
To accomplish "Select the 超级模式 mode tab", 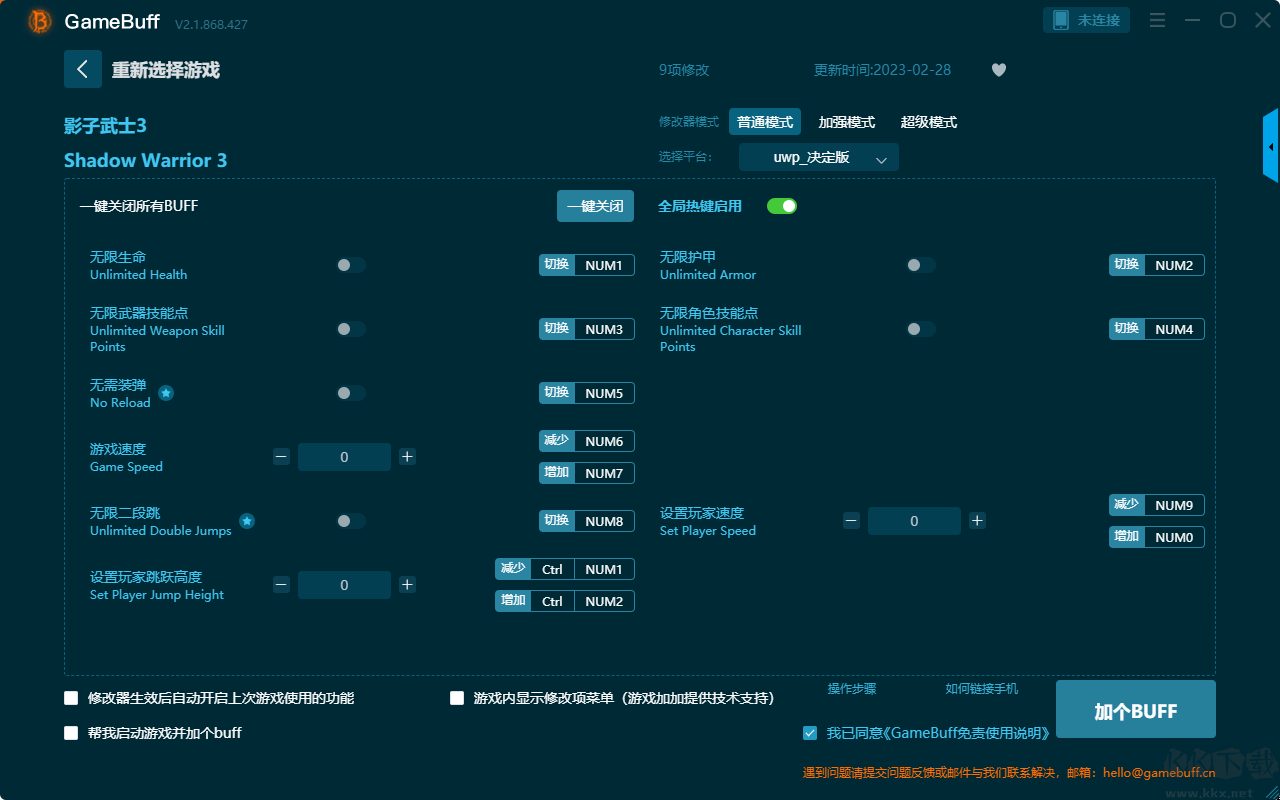I will point(928,122).
